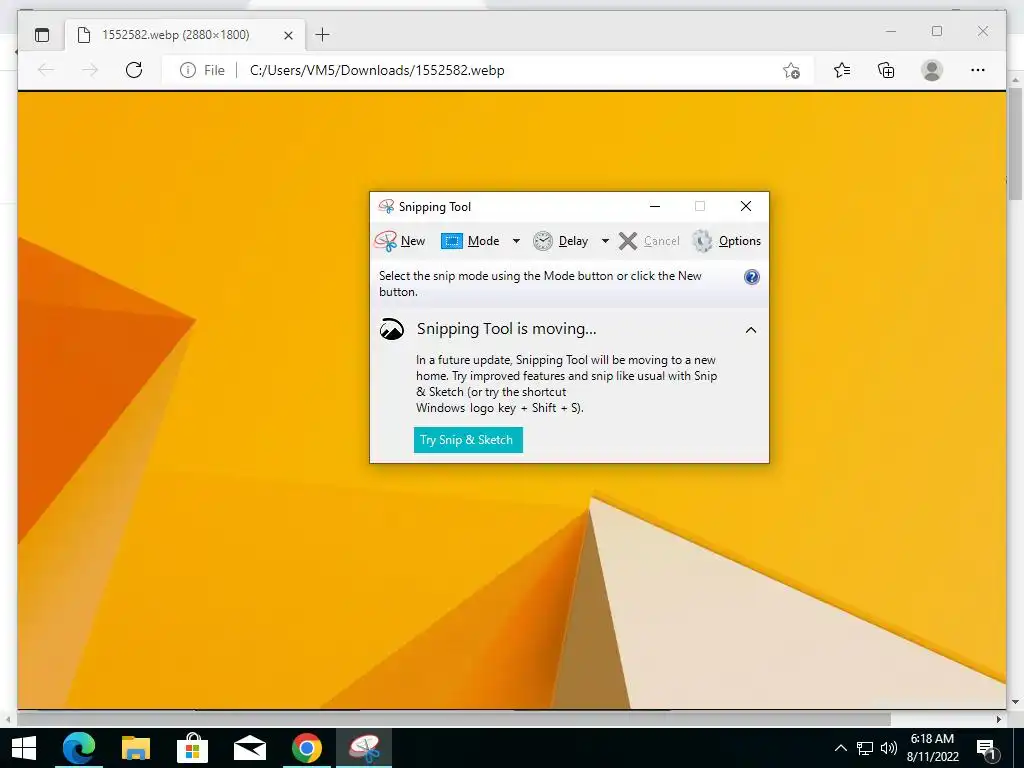
Task: Click the network status tray icon
Action: point(865,748)
